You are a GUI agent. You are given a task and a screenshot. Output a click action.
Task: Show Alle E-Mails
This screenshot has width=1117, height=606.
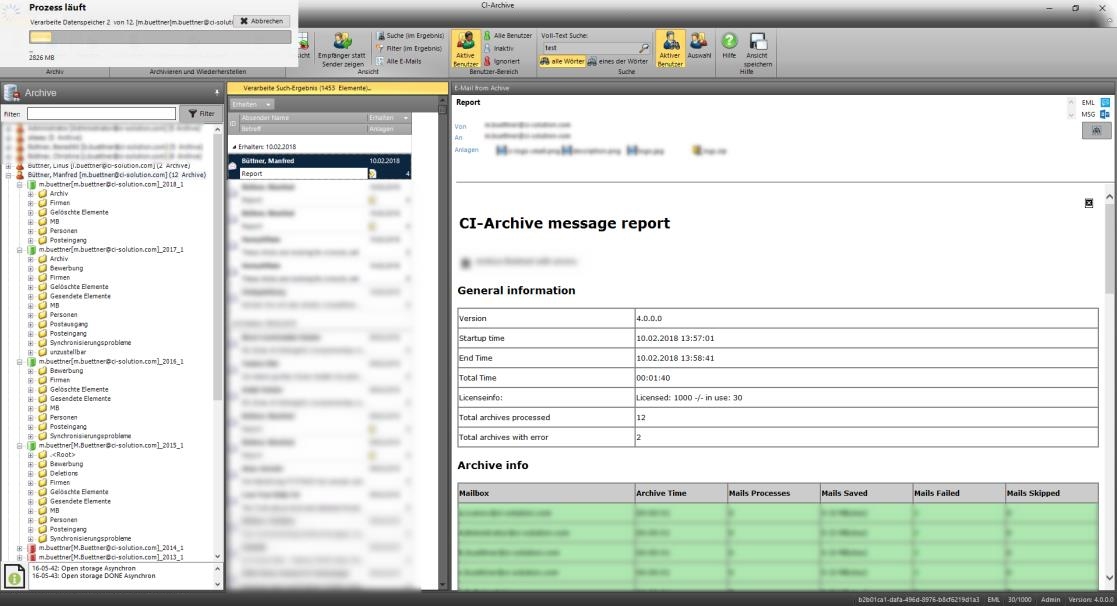tap(398, 61)
